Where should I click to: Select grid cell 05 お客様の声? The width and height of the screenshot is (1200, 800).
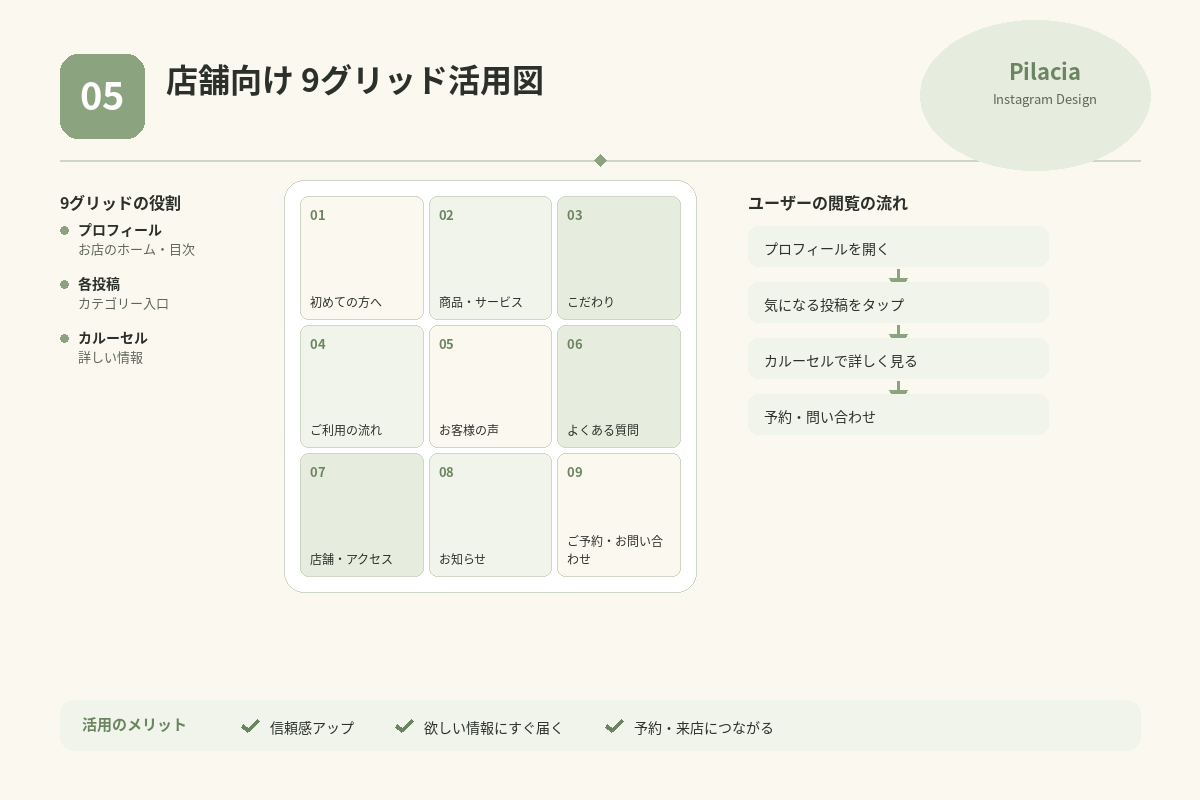point(490,386)
